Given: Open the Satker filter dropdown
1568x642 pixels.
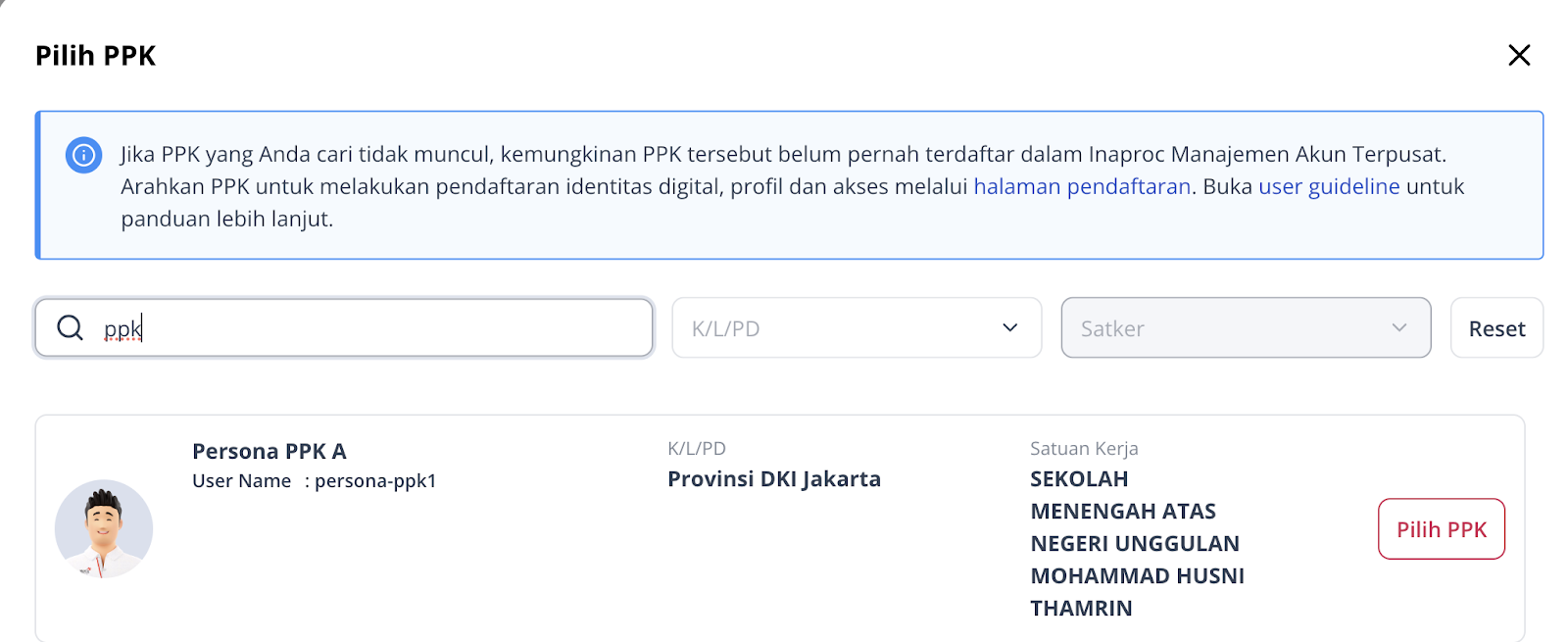Looking at the screenshot, I should click(x=1246, y=327).
